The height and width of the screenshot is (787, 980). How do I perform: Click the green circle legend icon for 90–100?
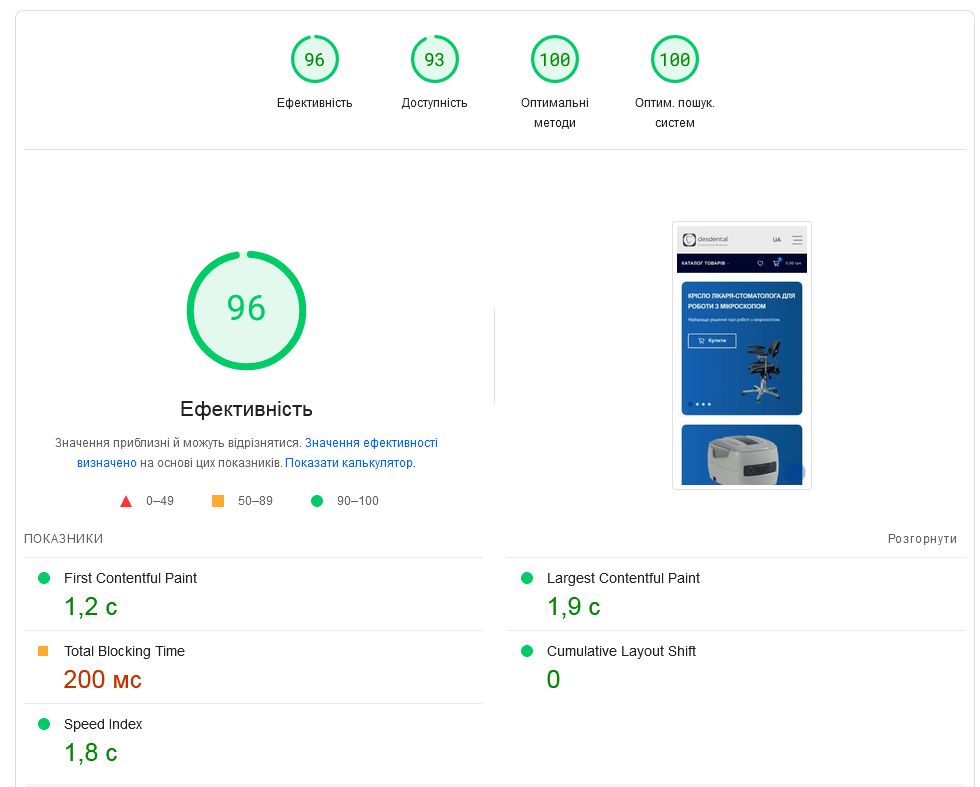317,501
